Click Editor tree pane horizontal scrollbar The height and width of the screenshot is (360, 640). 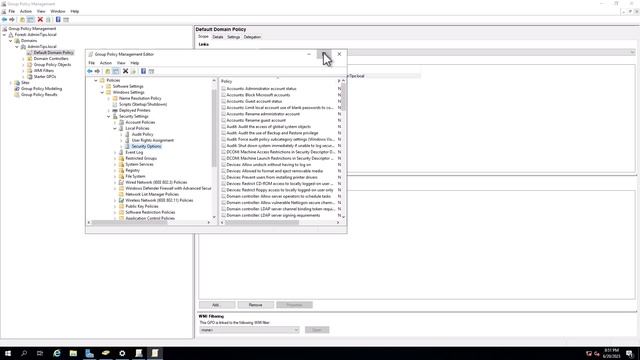pyautogui.click(x=129, y=222)
